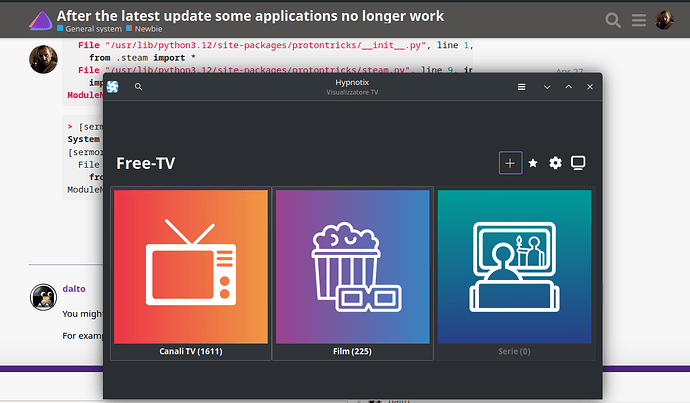The height and width of the screenshot is (403, 690).
Task: Open the forum hamburger menu
Action: point(639,20)
